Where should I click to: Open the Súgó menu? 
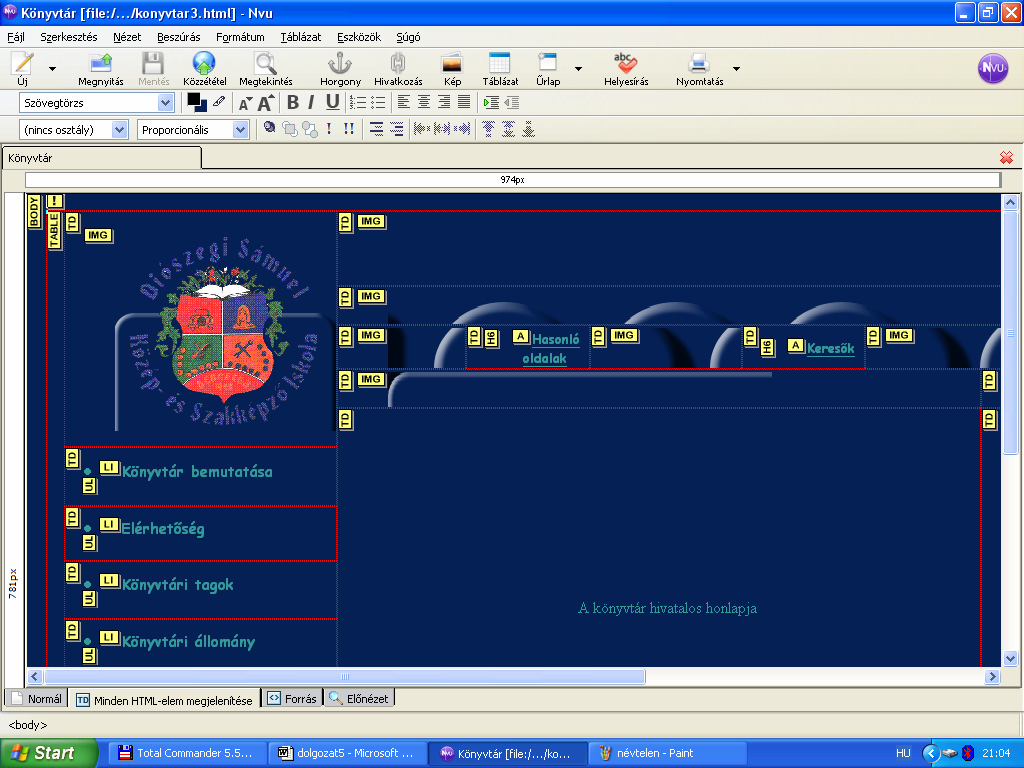coord(408,37)
